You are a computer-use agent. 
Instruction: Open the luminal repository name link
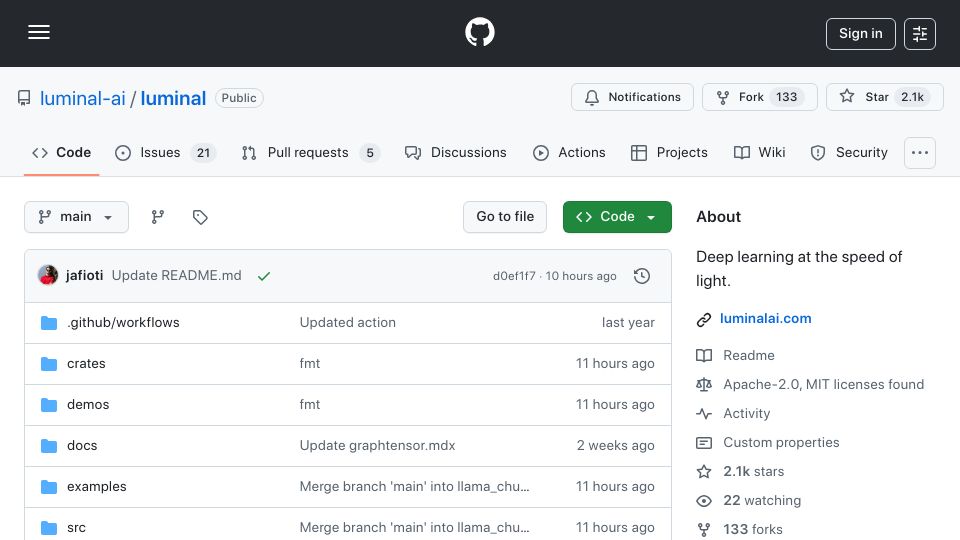173,98
